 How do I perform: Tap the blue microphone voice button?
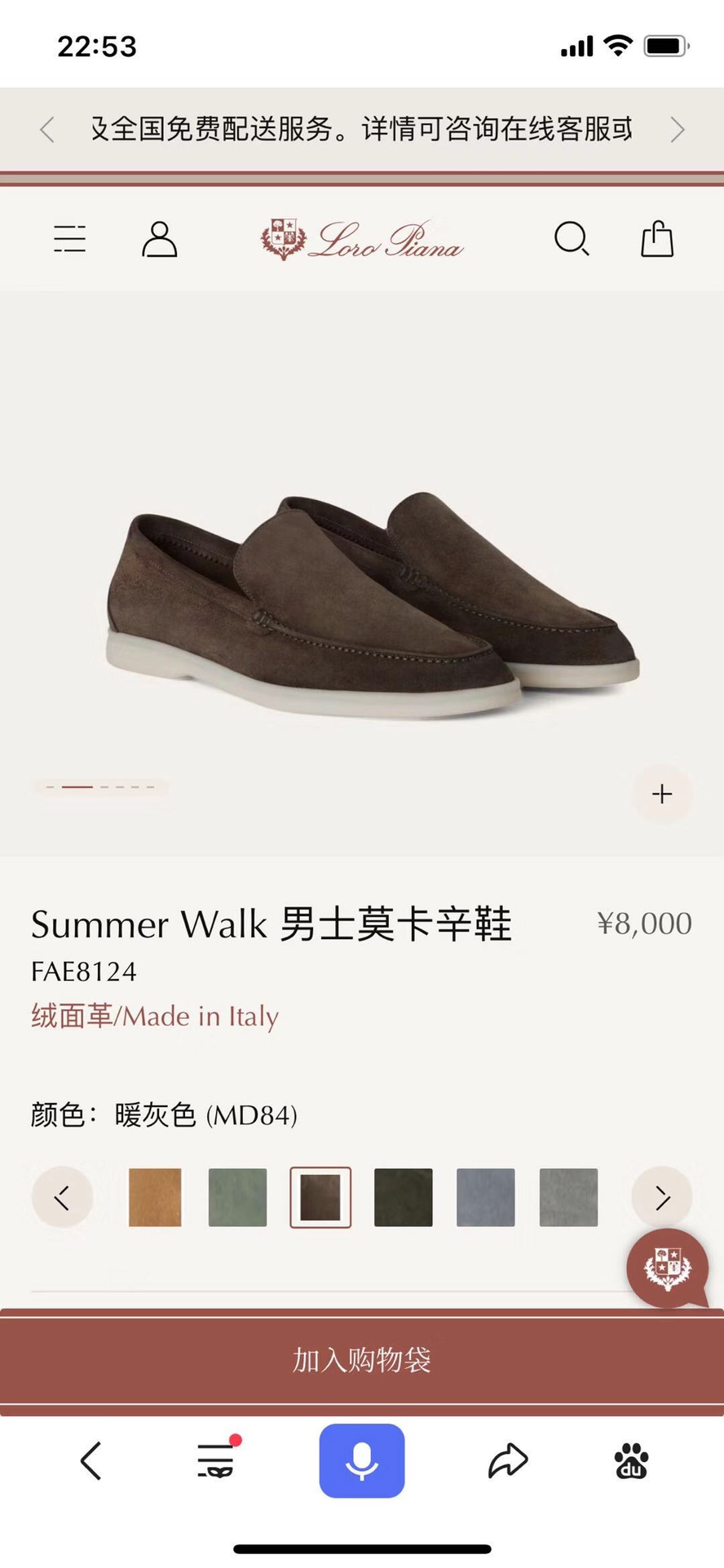click(x=362, y=1460)
